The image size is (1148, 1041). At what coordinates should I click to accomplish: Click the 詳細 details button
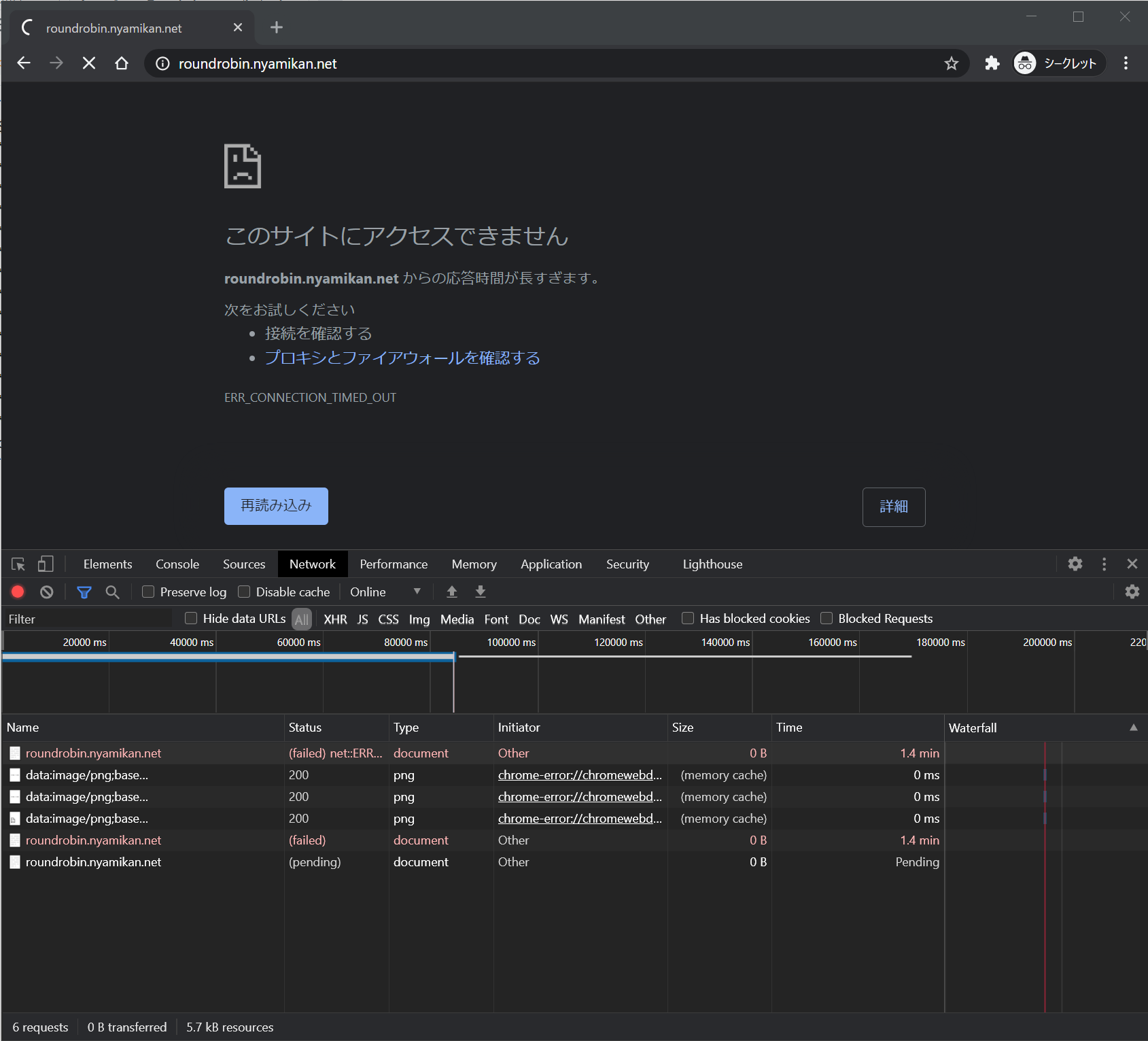[x=894, y=507]
